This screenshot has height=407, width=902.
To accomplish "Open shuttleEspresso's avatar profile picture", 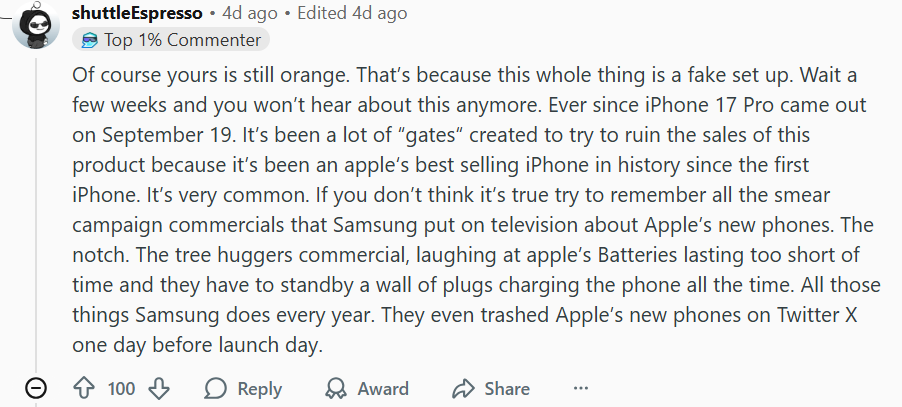I will coord(35,25).
